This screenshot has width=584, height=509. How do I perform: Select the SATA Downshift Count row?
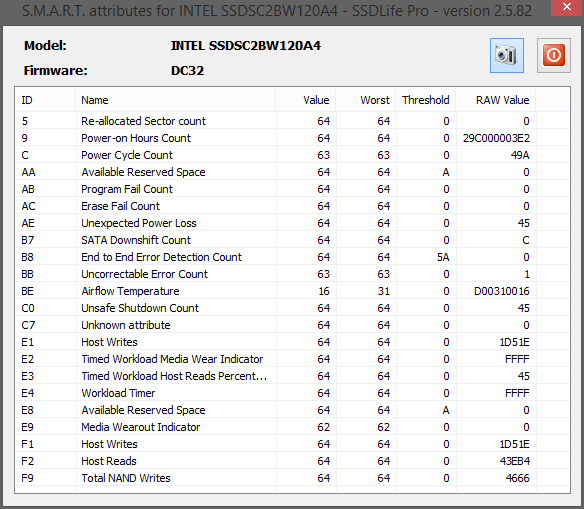[292, 240]
